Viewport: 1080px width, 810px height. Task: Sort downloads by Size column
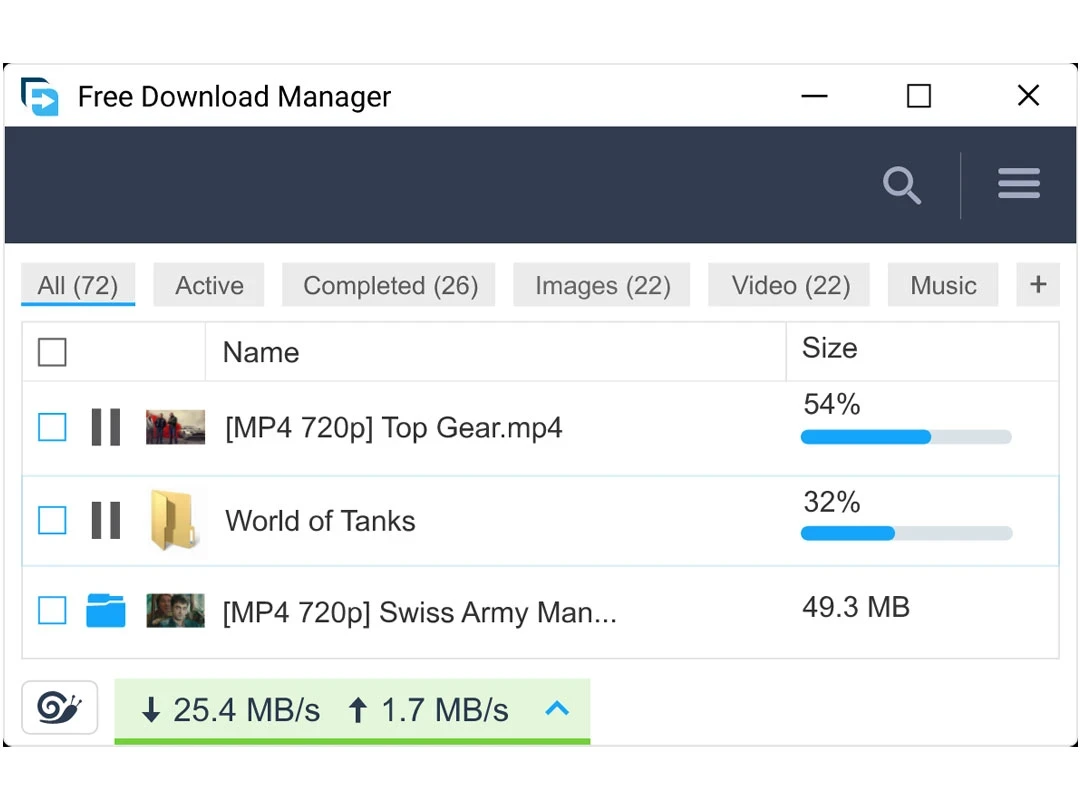coord(829,348)
